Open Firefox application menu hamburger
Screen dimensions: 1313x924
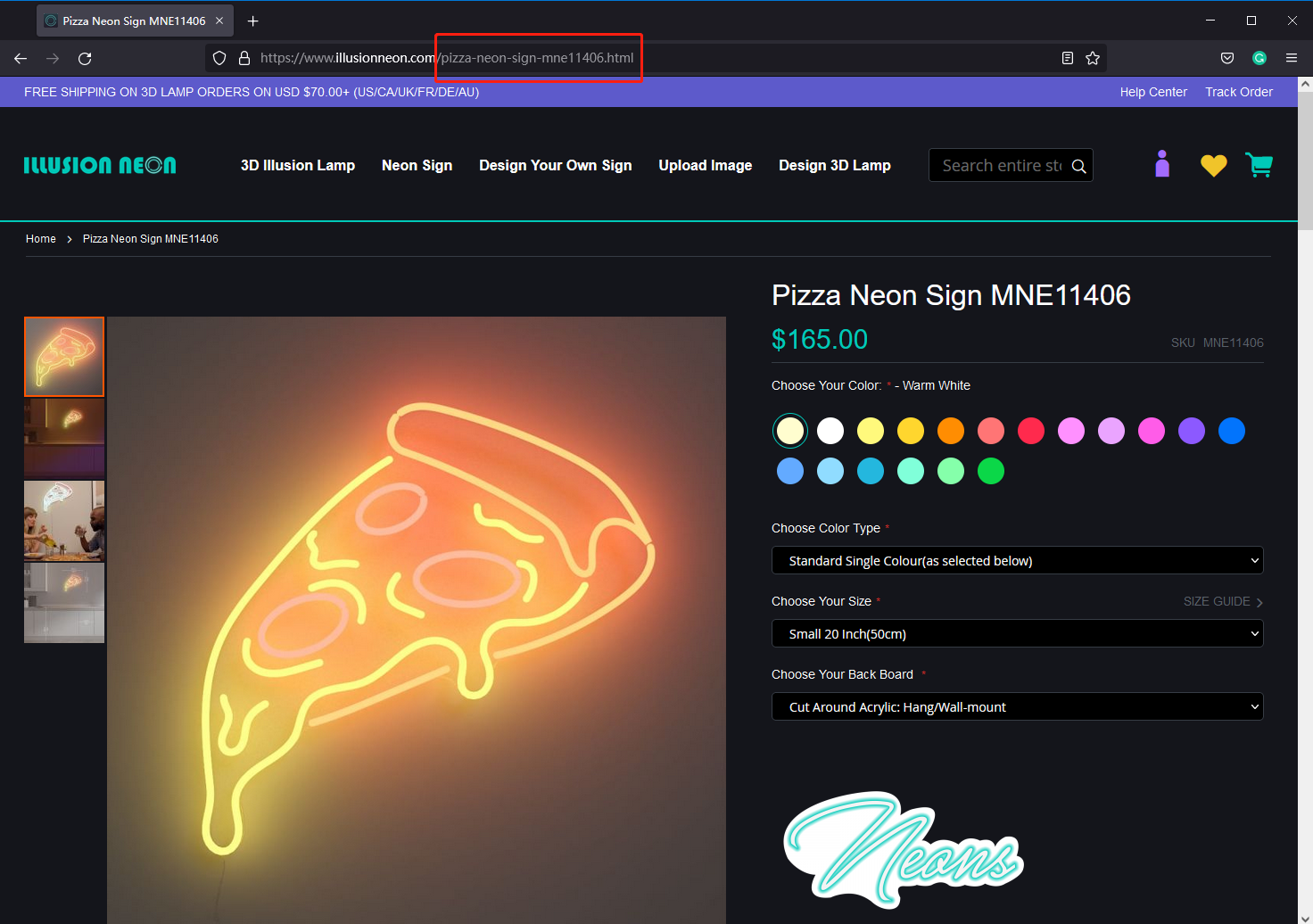click(x=1291, y=58)
